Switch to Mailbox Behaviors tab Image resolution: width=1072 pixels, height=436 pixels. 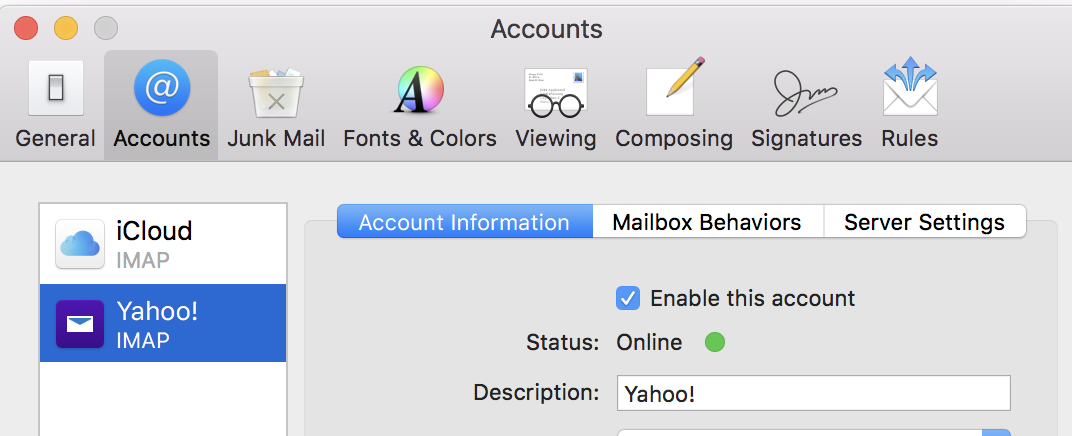[707, 222]
